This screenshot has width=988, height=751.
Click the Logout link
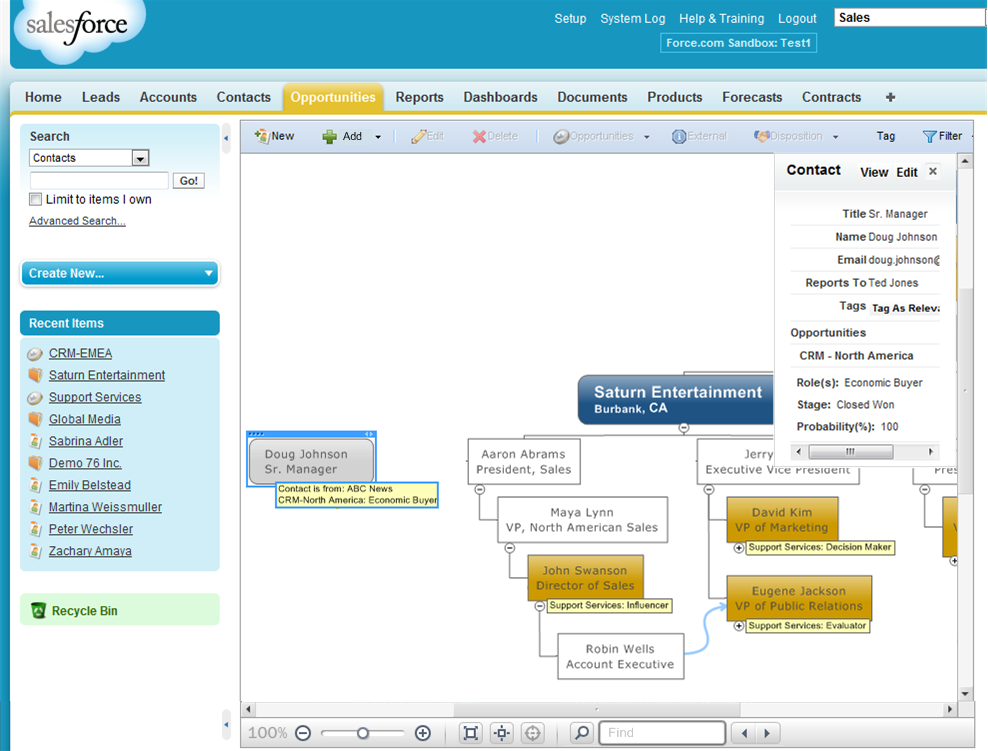[x=797, y=19]
